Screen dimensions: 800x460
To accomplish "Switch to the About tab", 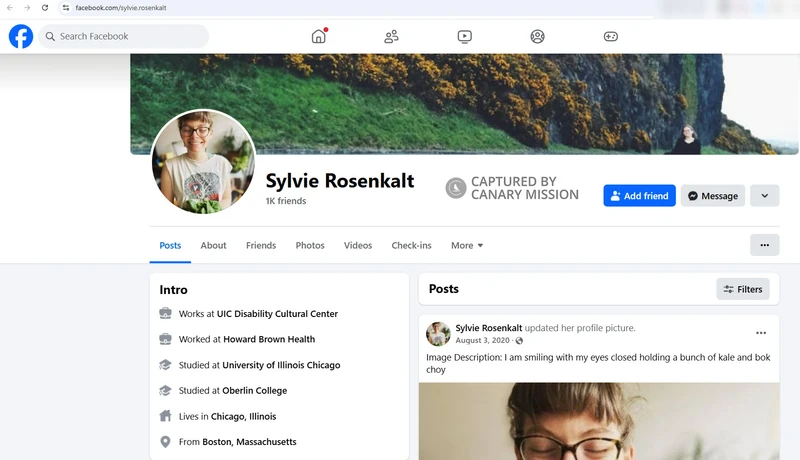I will (x=213, y=245).
